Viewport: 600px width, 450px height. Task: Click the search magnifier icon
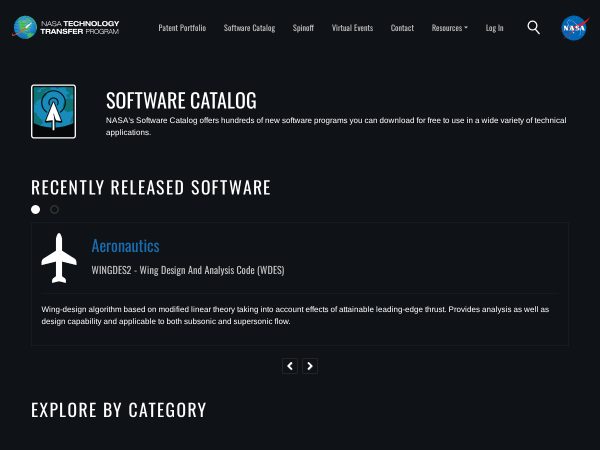pyautogui.click(x=533, y=28)
